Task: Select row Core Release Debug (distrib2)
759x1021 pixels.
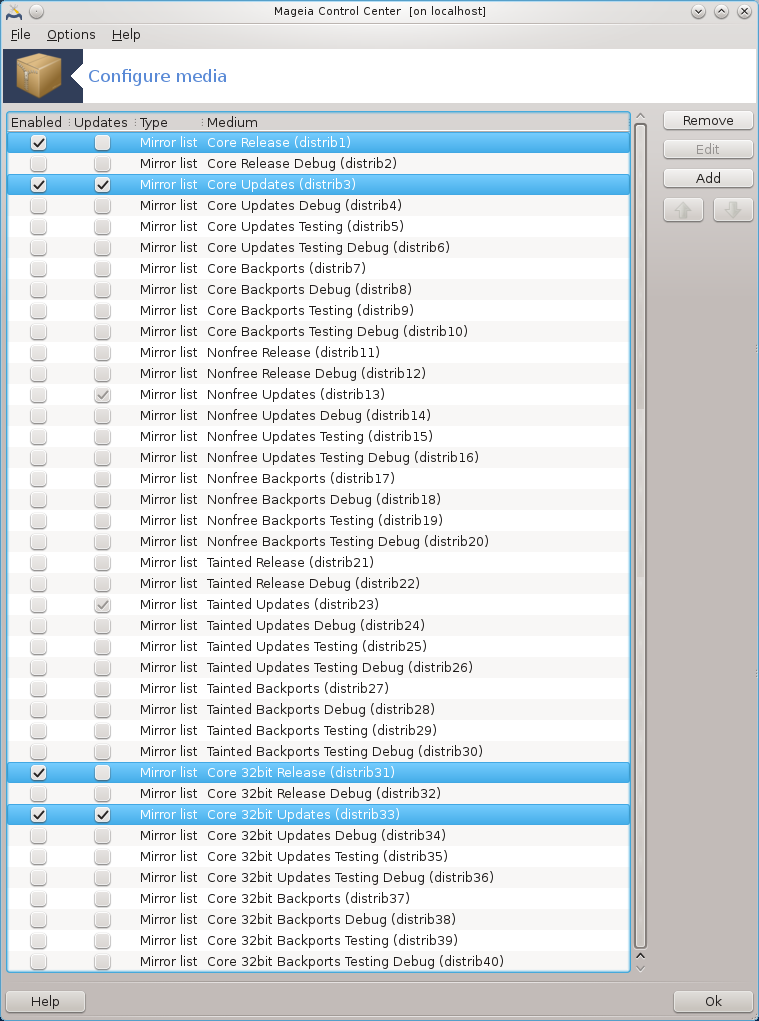Action: coord(318,163)
